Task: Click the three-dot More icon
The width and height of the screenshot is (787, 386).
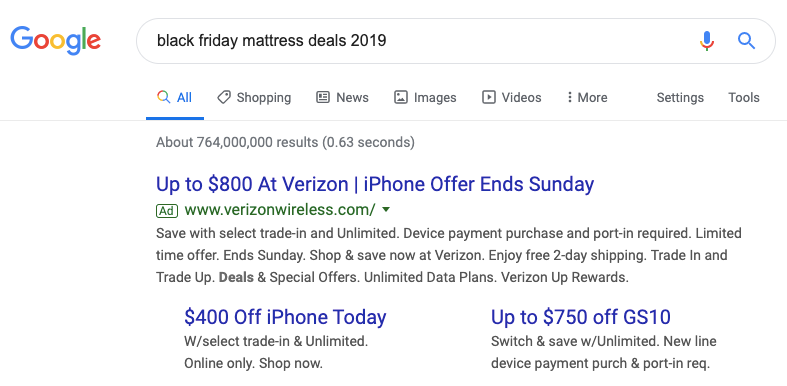Action: pos(569,97)
